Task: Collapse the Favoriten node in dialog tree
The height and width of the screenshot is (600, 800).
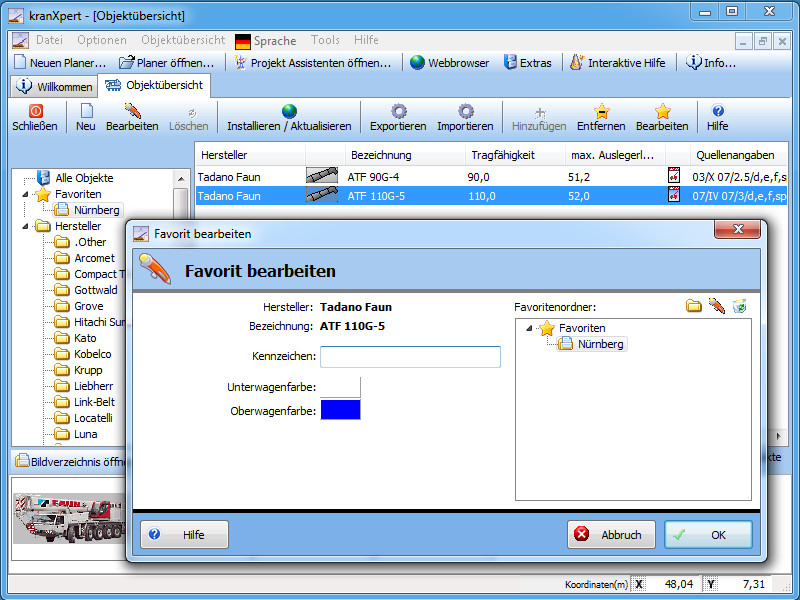Action: (530, 328)
